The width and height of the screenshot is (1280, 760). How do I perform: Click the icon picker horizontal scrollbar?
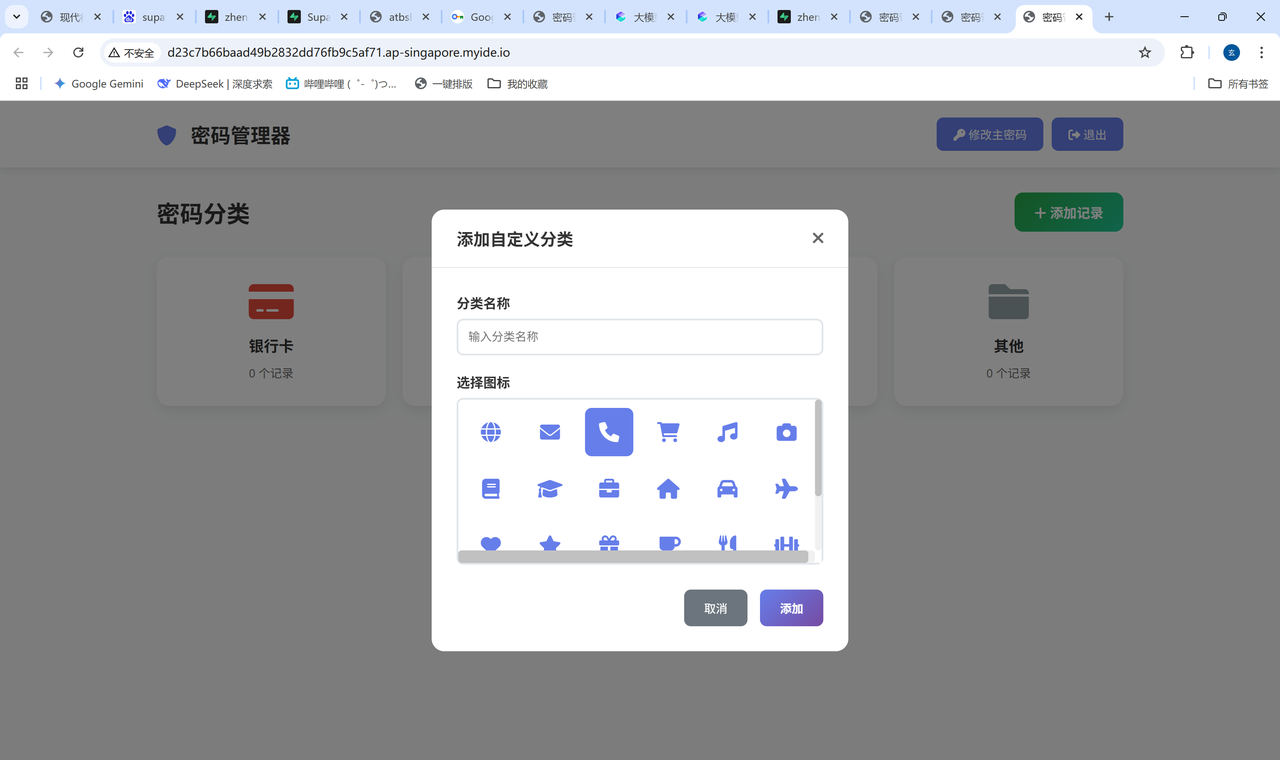633,556
